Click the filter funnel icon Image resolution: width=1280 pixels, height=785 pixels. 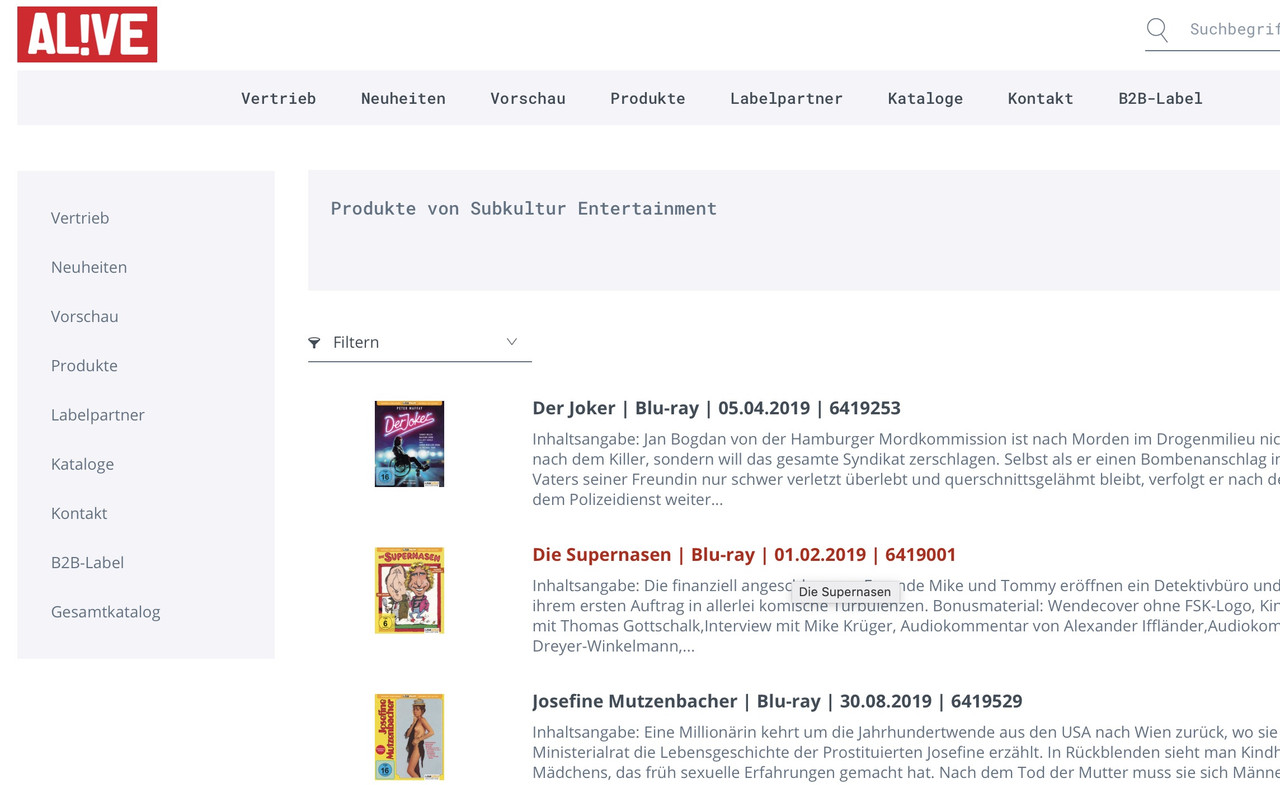point(314,343)
